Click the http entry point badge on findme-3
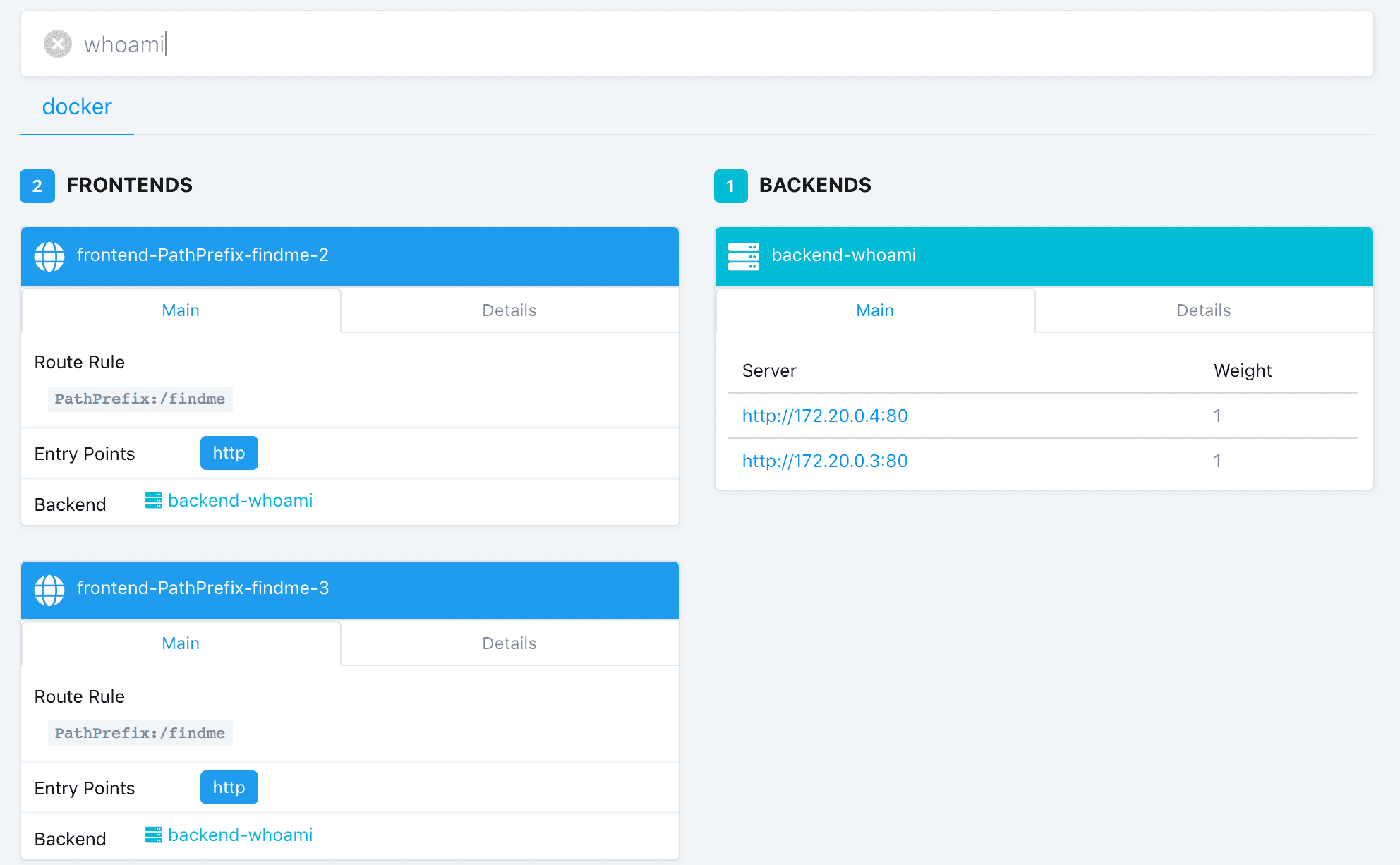The image size is (1400, 865). tap(229, 787)
